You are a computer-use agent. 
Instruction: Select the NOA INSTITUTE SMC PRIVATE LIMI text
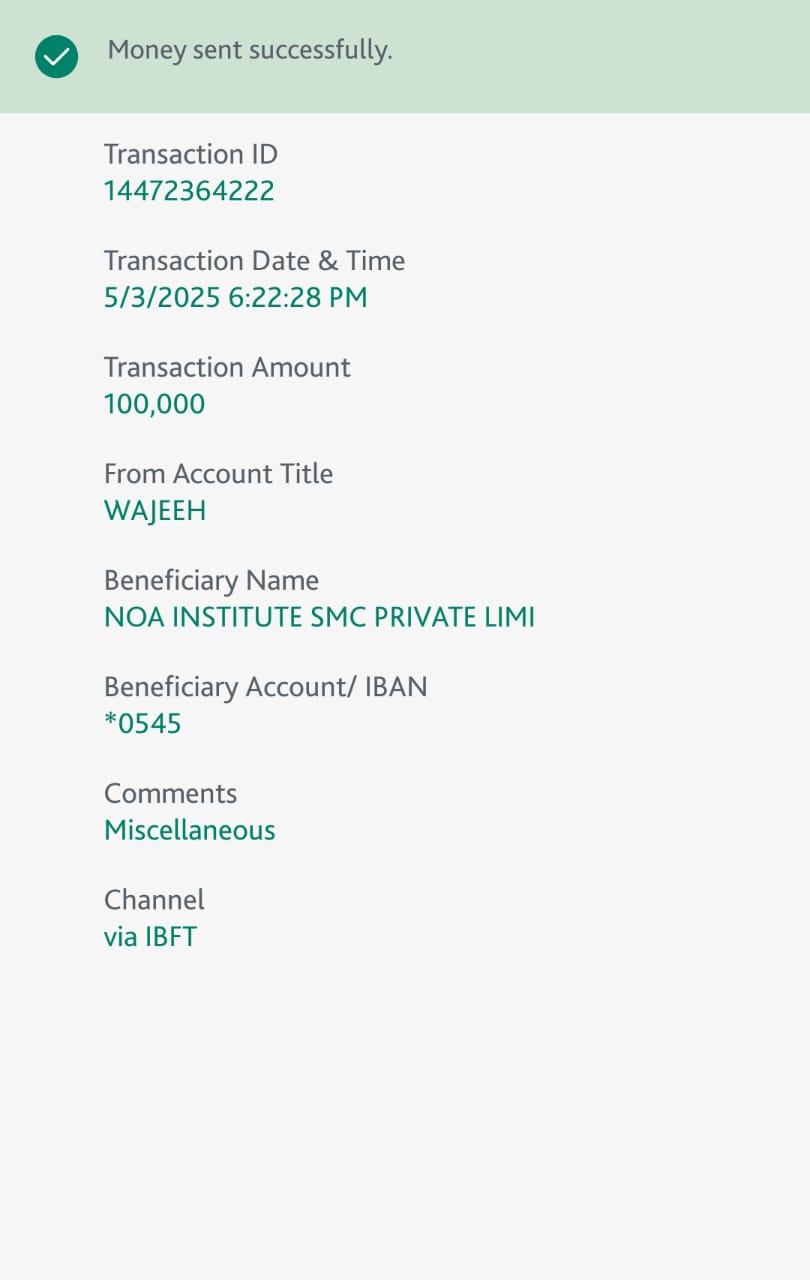(x=319, y=617)
